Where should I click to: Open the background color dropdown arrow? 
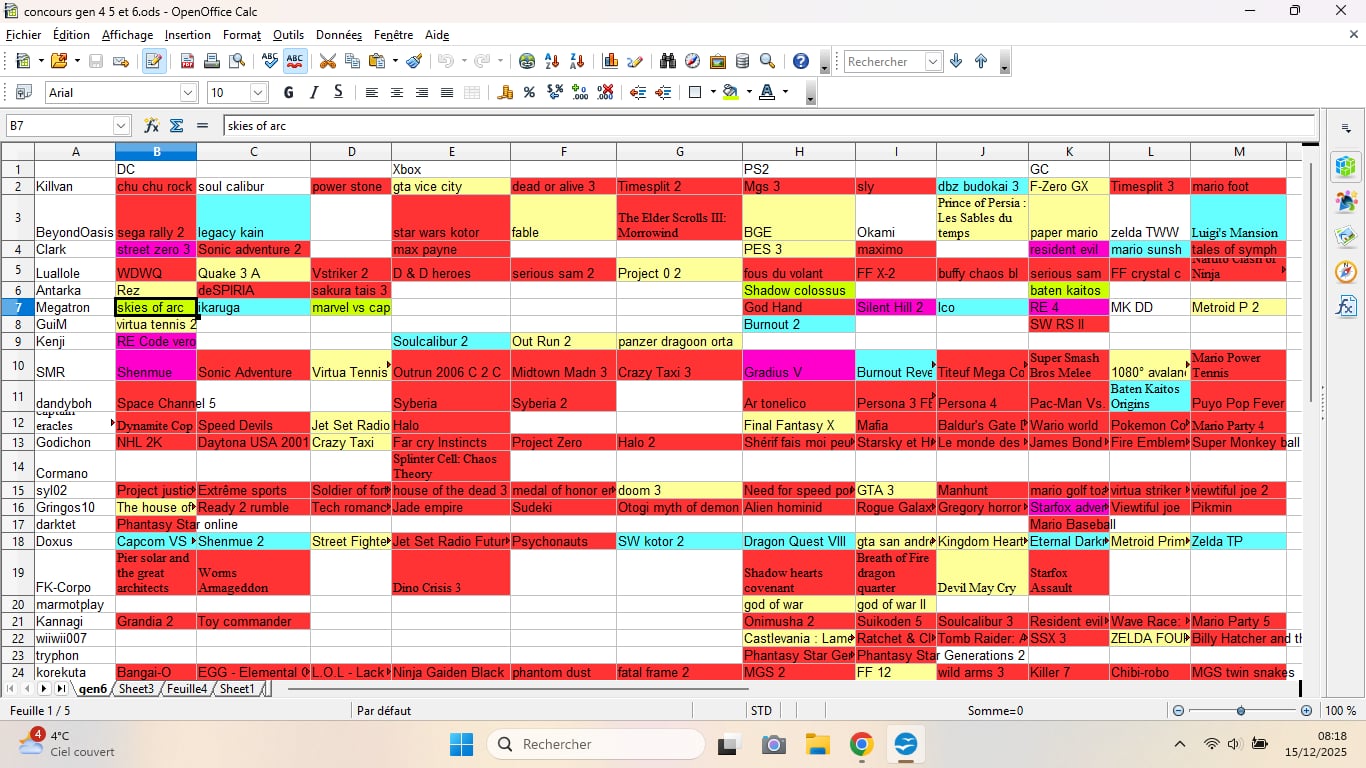point(748,92)
